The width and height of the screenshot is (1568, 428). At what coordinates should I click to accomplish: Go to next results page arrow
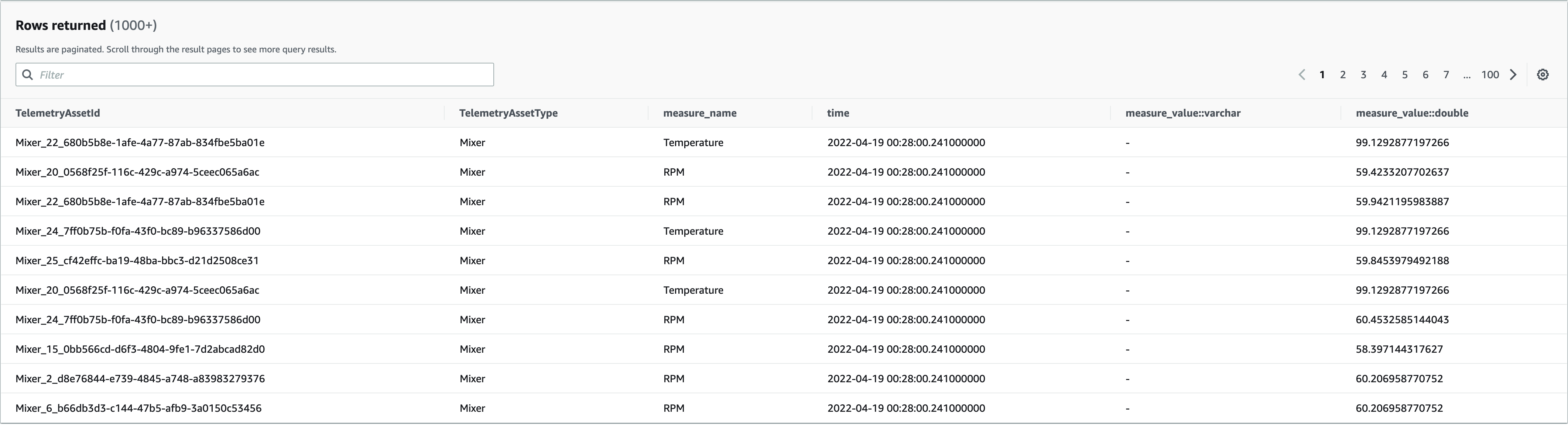(x=1513, y=75)
